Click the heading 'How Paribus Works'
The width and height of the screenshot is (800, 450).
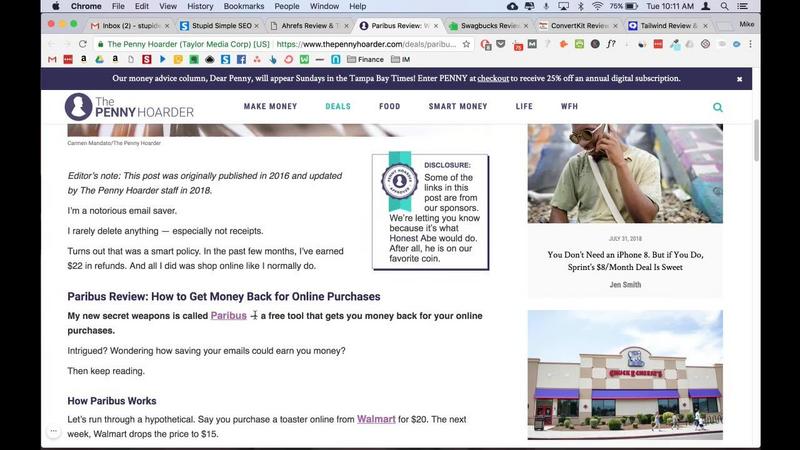click(112, 401)
